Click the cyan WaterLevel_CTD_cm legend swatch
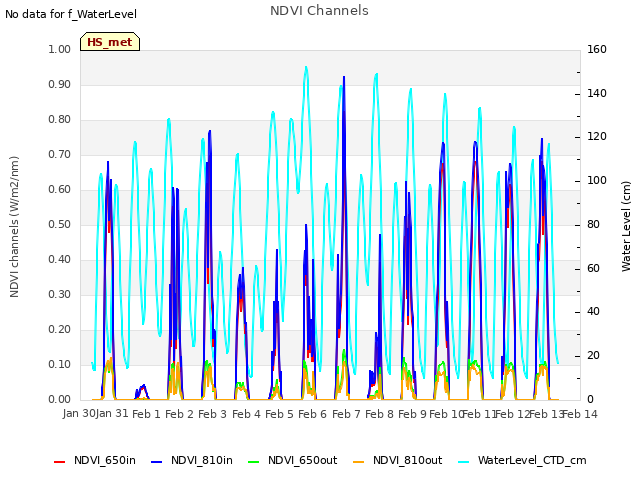The image size is (640, 480). pyautogui.click(x=463, y=462)
